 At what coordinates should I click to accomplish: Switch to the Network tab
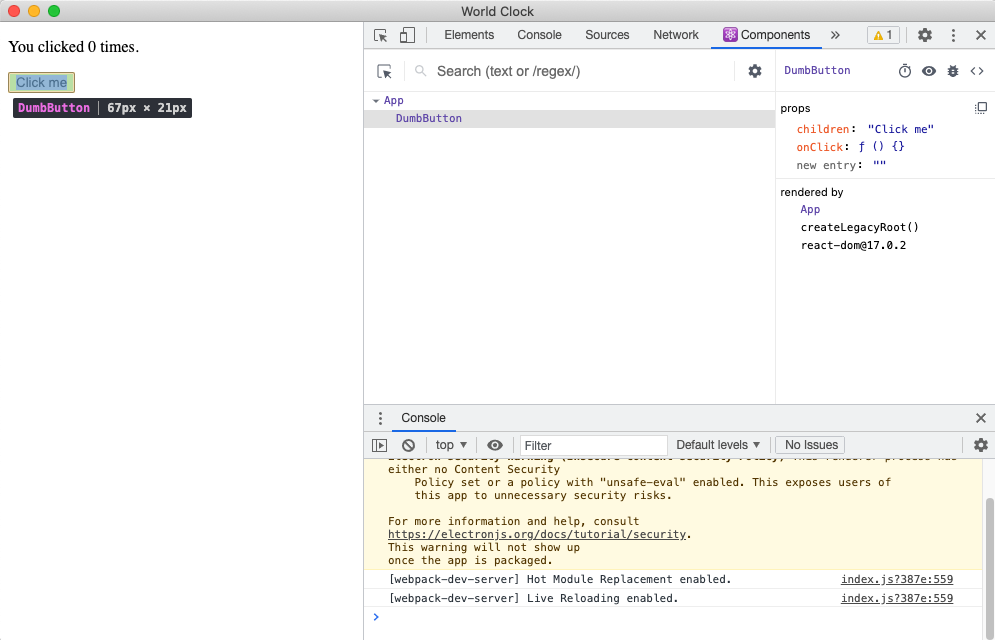[675, 35]
